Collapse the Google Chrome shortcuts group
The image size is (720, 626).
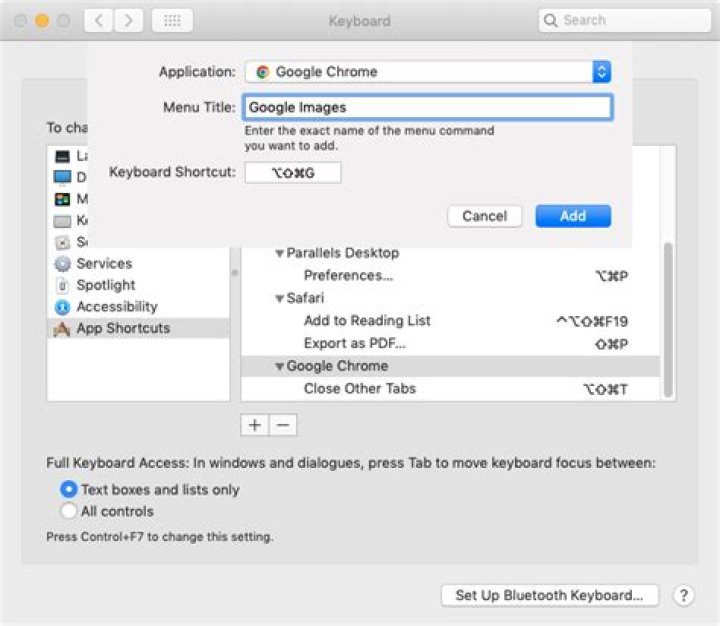point(279,367)
